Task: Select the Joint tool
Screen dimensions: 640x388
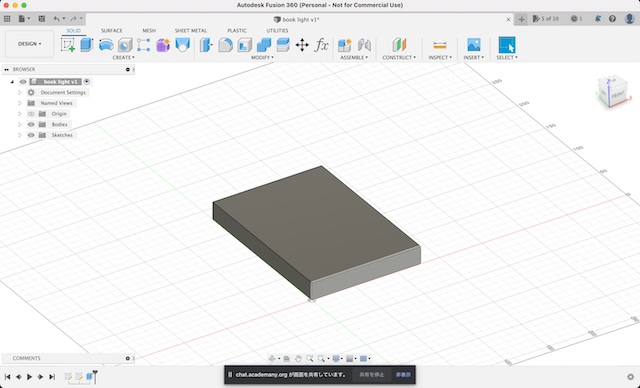Action: pyautogui.click(x=364, y=45)
